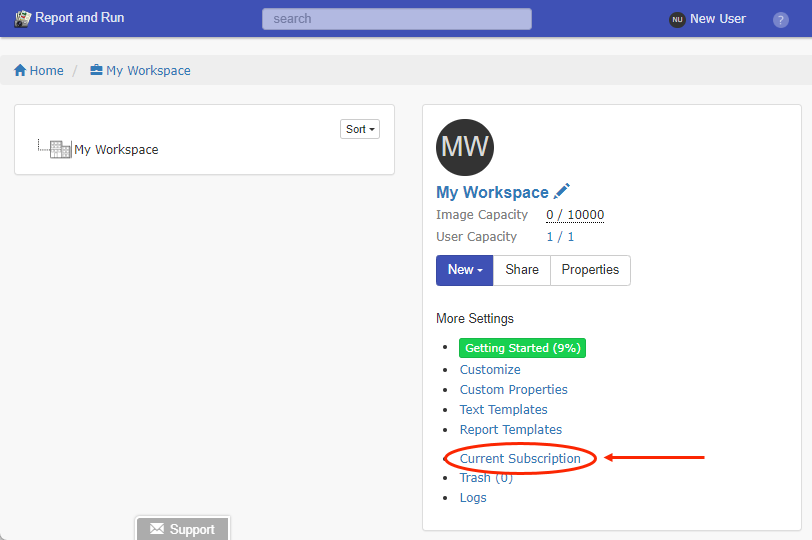The width and height of the screenshot is (812, 540).
Task: Open the Sort dropdown
Action: click(x=360, y=129)
